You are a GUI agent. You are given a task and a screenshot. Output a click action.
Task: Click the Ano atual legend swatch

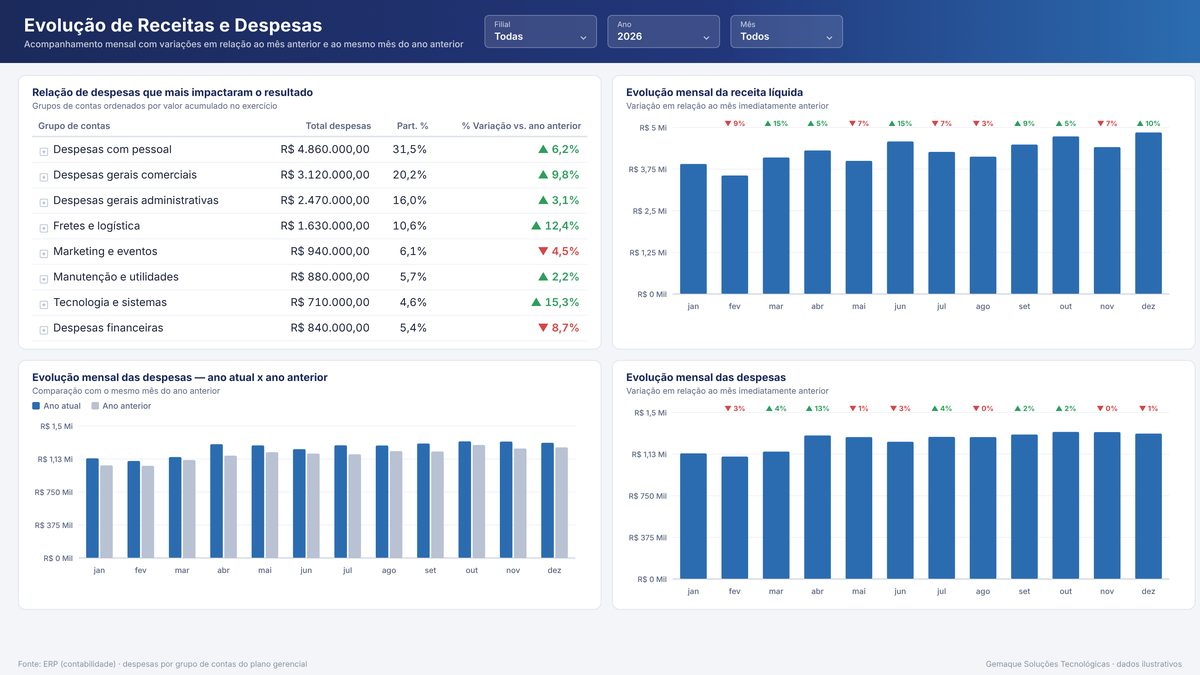pos(36,406)
